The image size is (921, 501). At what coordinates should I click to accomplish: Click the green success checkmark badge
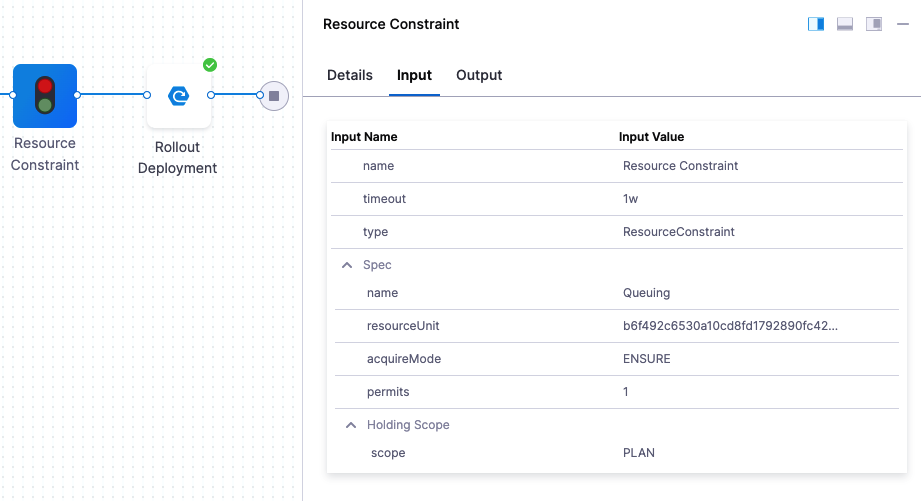210,65
